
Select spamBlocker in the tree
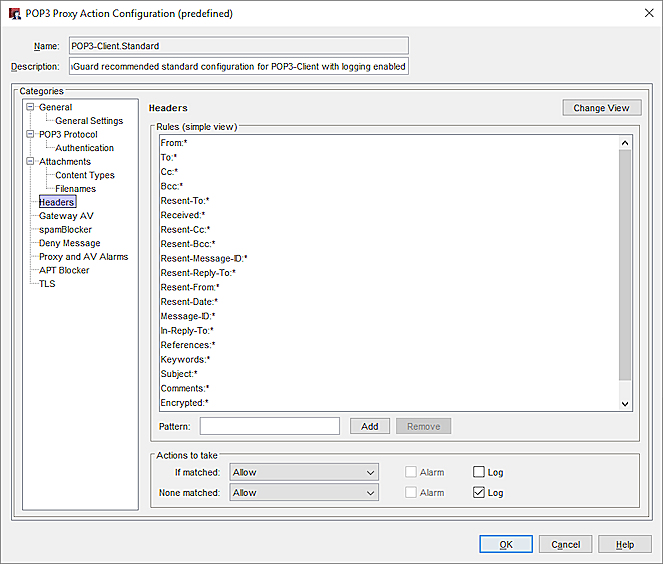tap(65, 230)
